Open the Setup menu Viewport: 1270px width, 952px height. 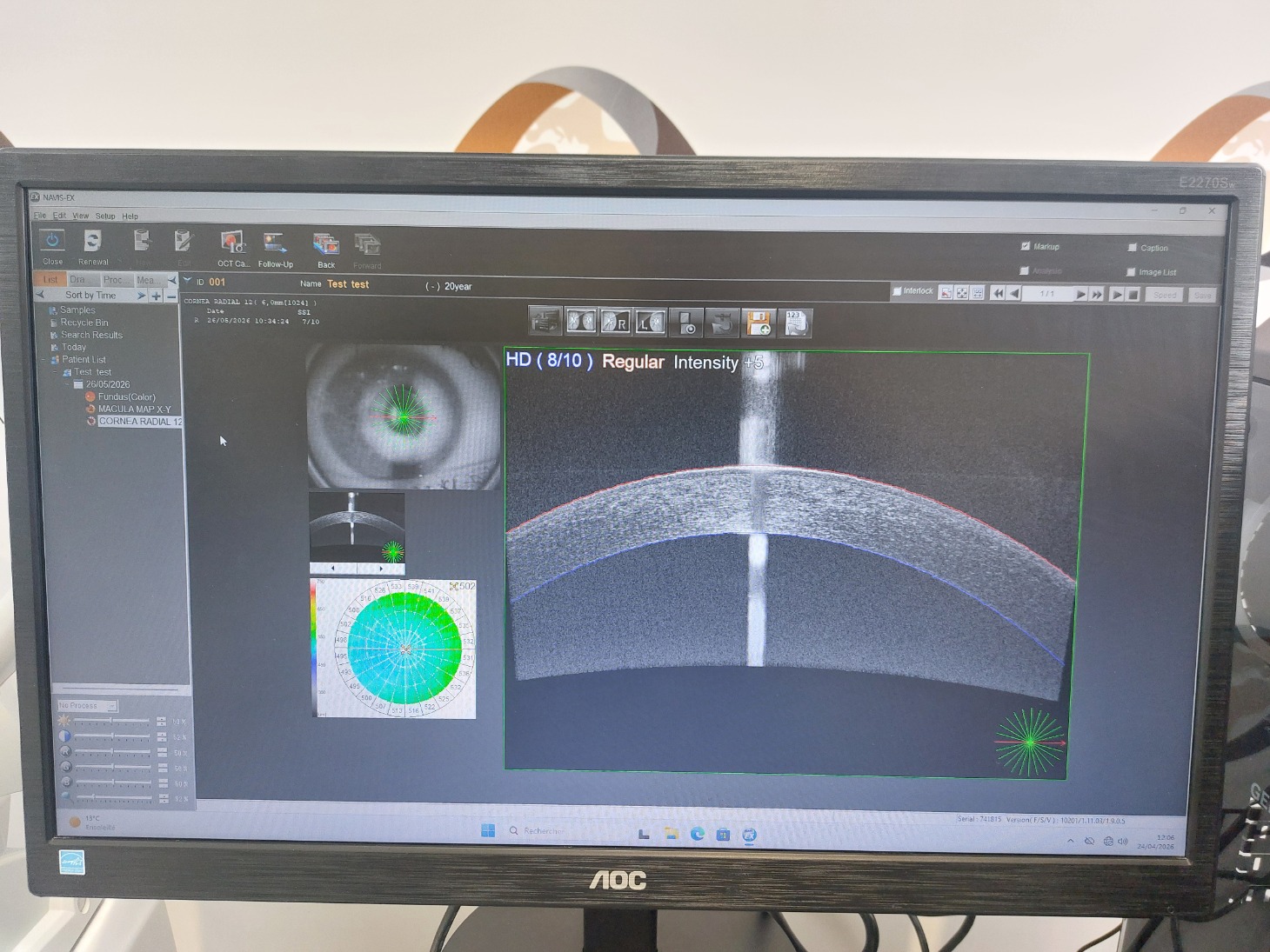105,216
